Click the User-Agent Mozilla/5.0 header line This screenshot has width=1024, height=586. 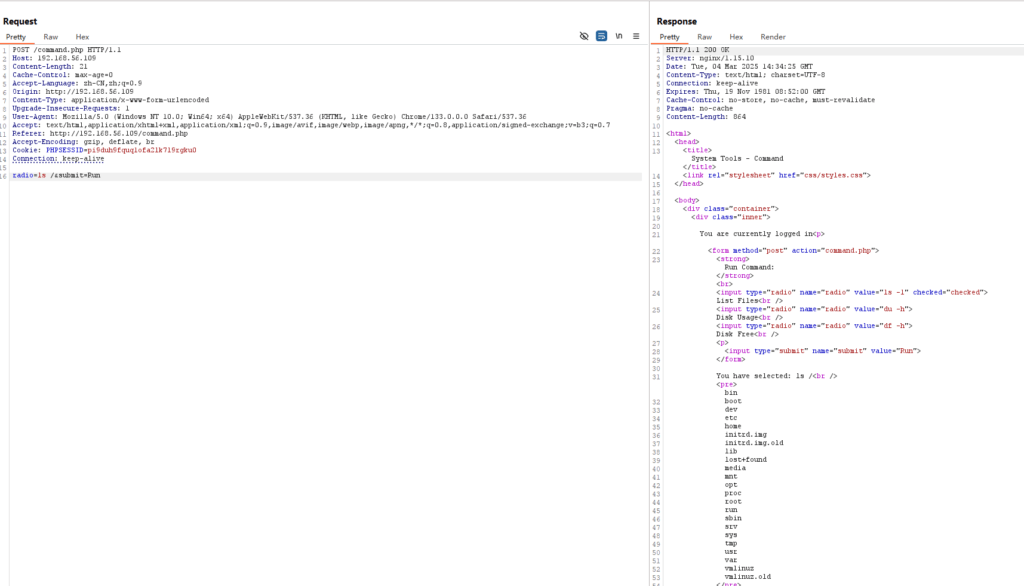click(269, 117)
